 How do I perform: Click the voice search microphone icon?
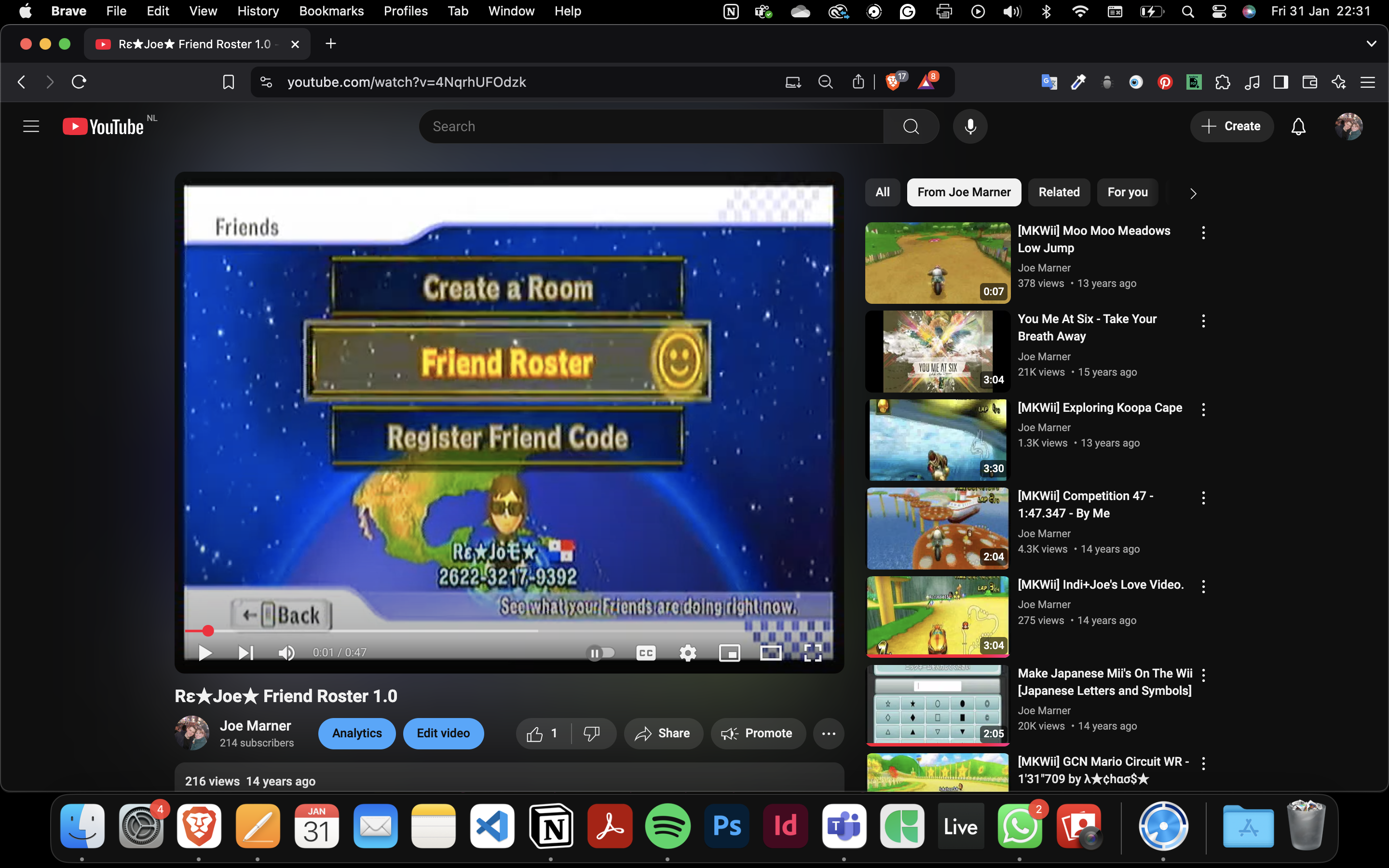[970, 126]
